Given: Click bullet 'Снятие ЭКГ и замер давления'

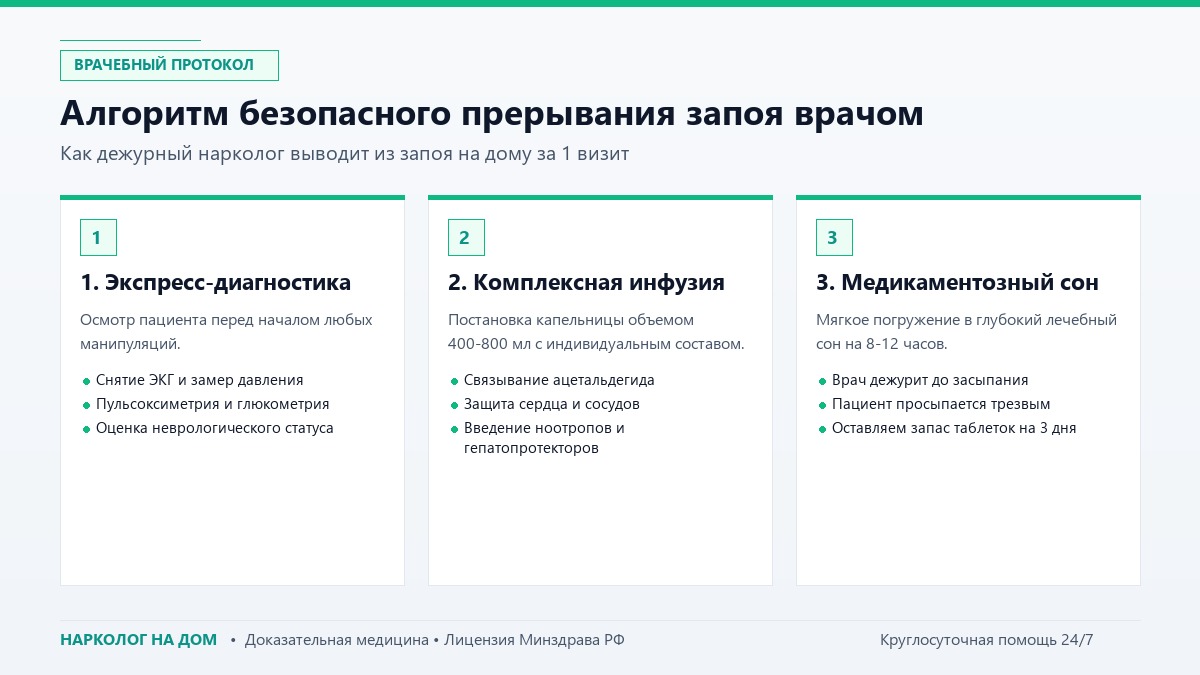Looking at the screenshot, I should [199, 380].
